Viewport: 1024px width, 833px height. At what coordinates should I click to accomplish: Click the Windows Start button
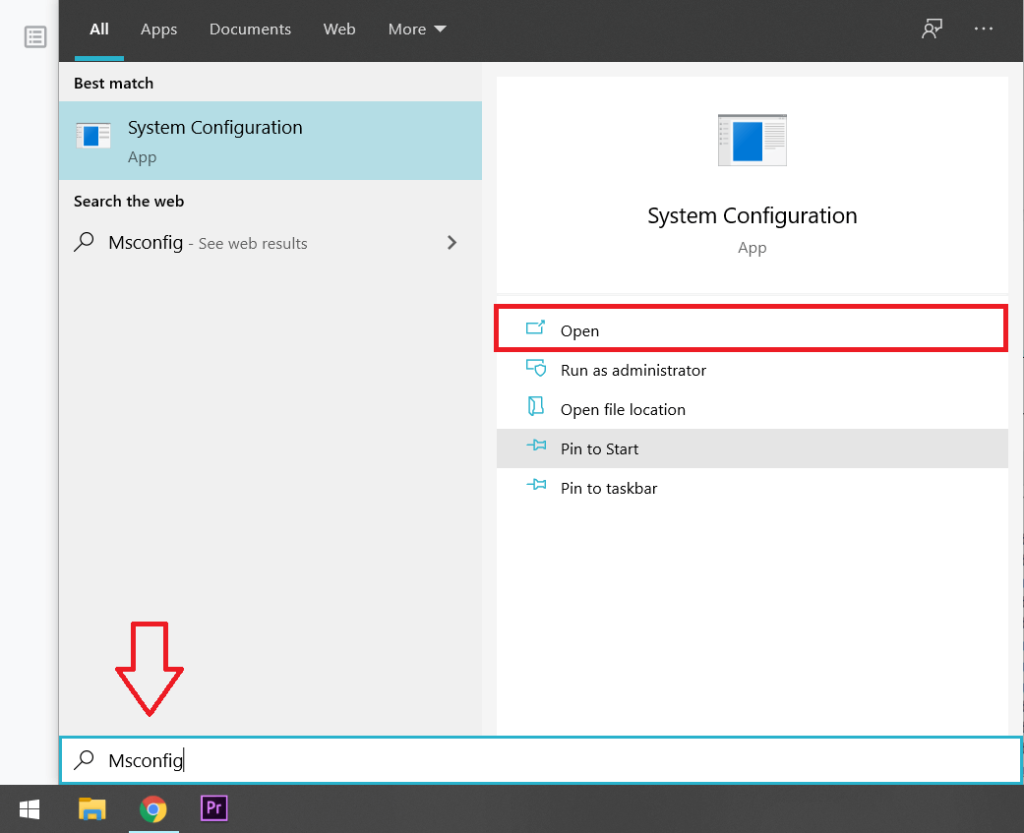pyautogui.click(x=29, y=808)
